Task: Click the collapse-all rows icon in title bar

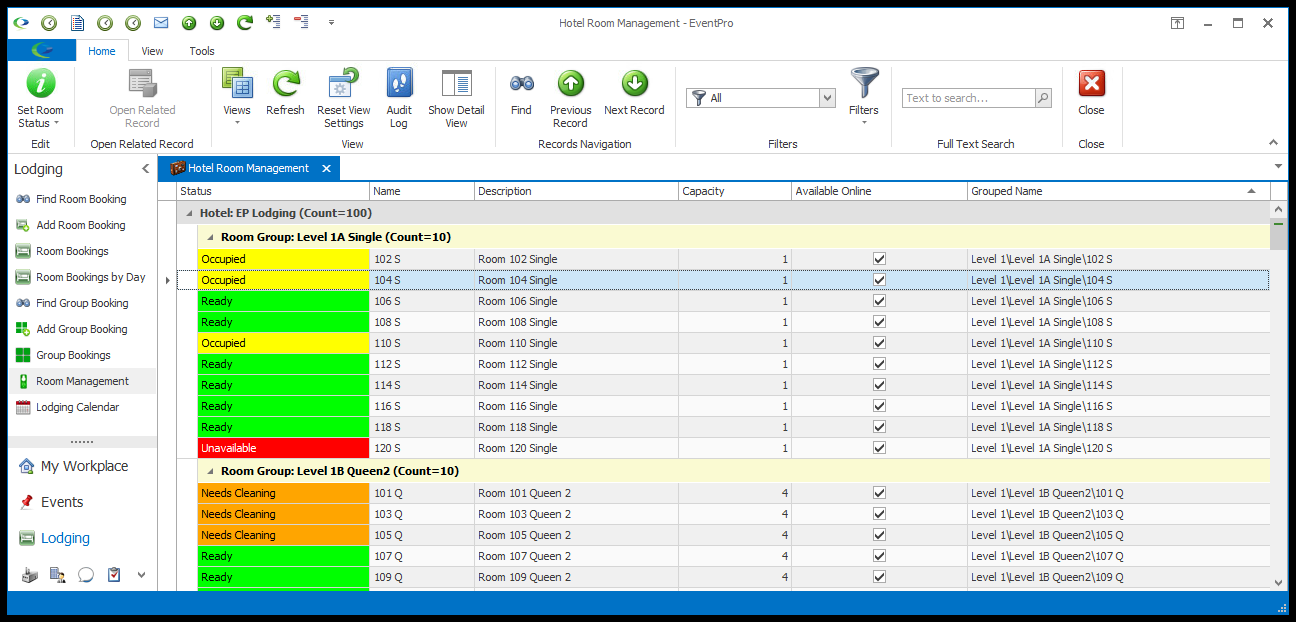Action: pos(300,22)
